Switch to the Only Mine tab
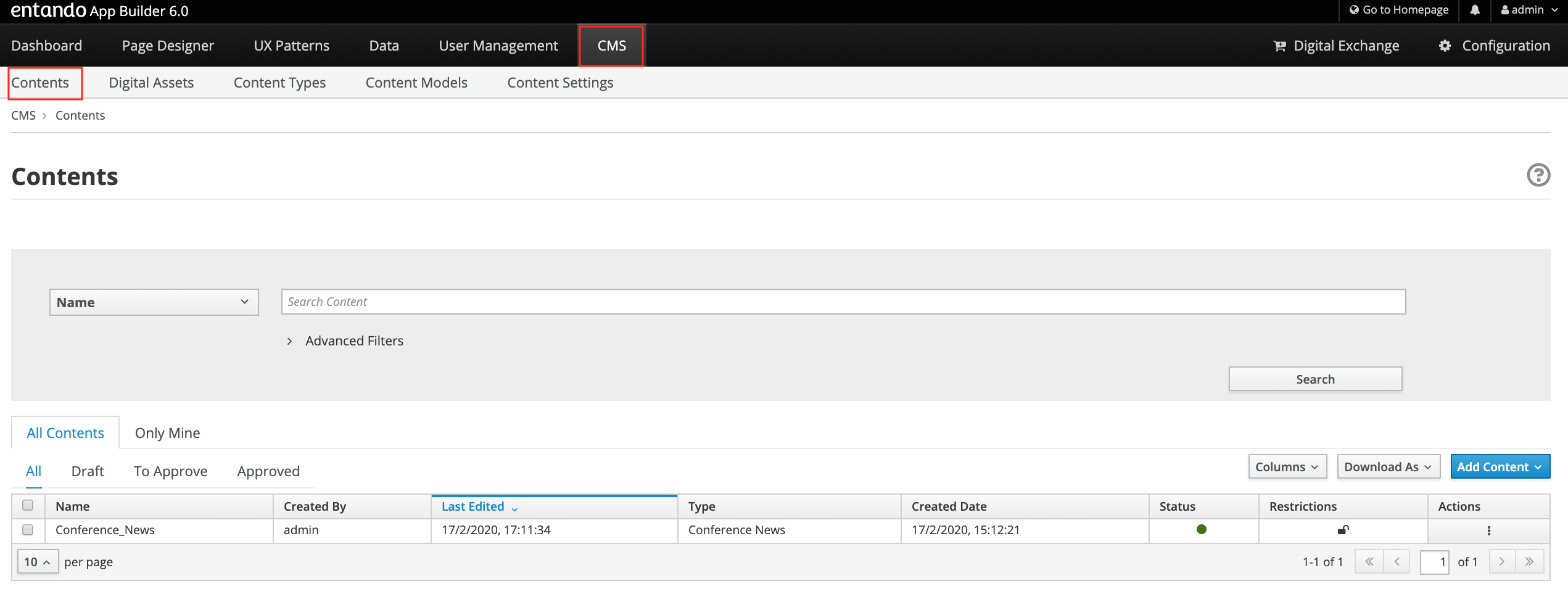Screen dimensions: 1568x602 pyautogui.click(x=167, y=433)
